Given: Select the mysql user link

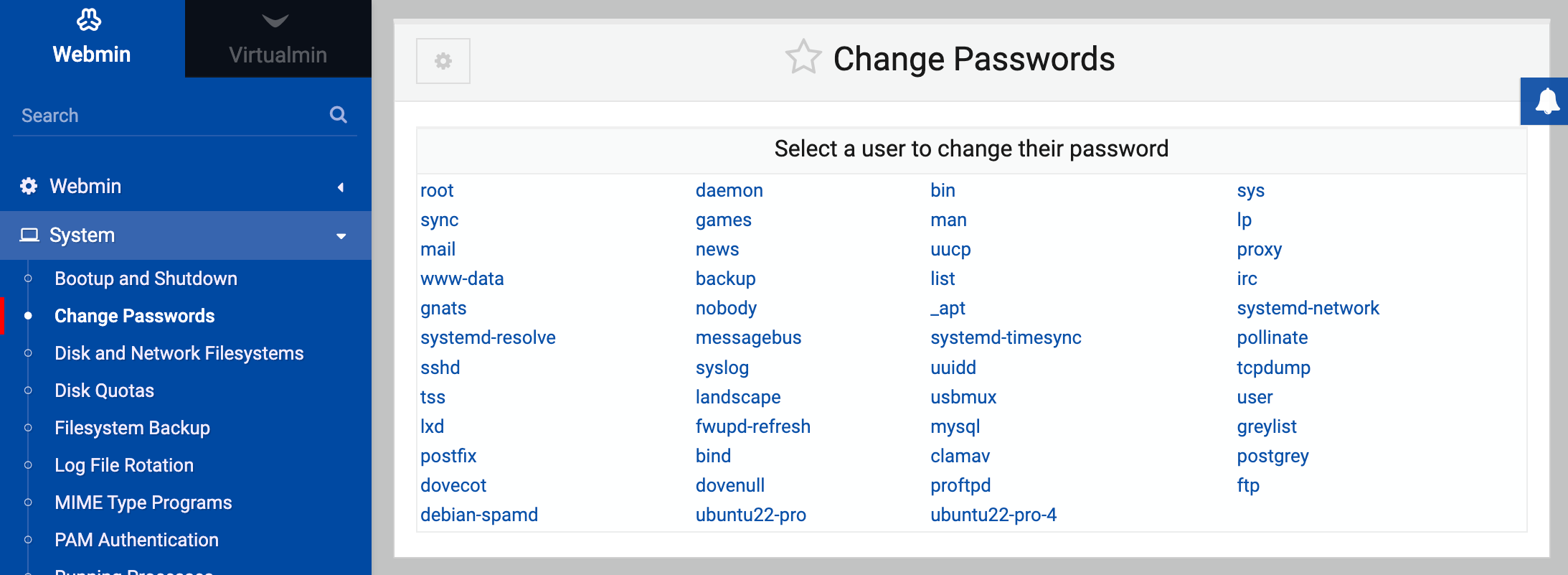Looking at the screenshot, I should tap(955, 426).
